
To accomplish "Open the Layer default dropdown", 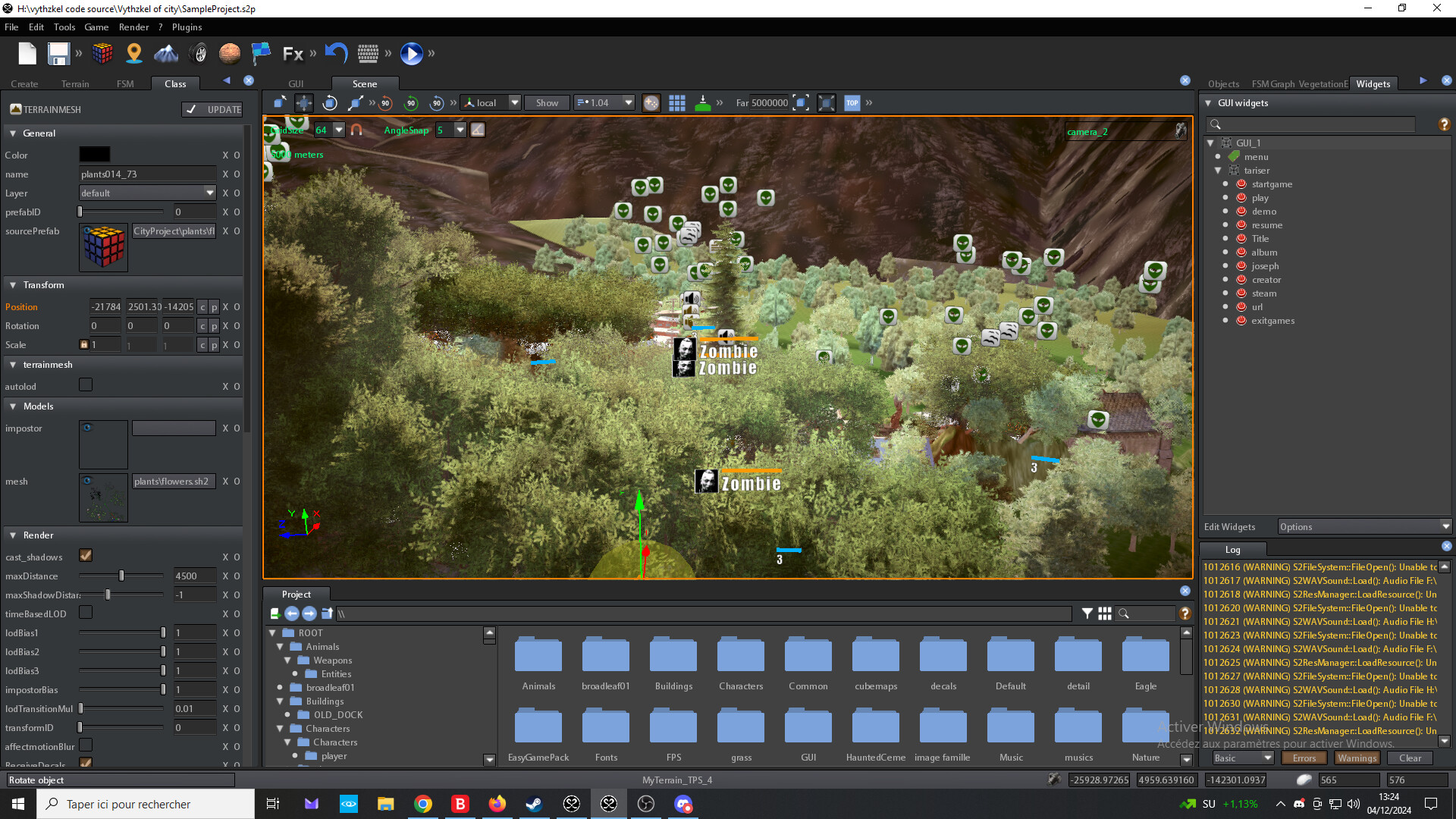I will [x=212, y=193].
